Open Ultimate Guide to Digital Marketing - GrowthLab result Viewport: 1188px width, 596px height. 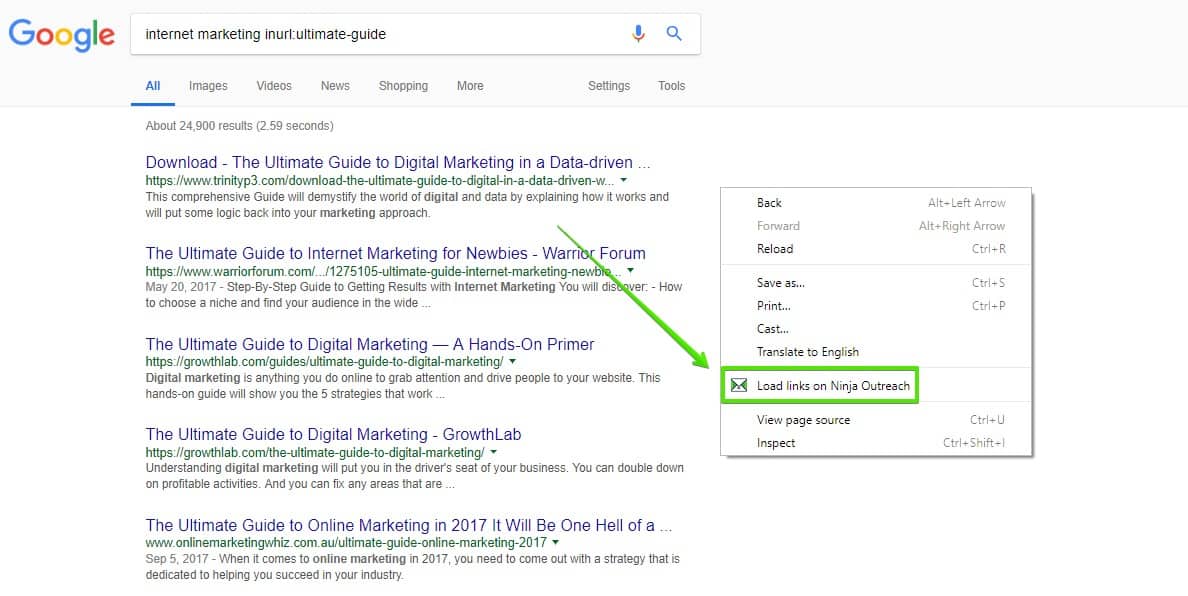click(x=333, y=435)
